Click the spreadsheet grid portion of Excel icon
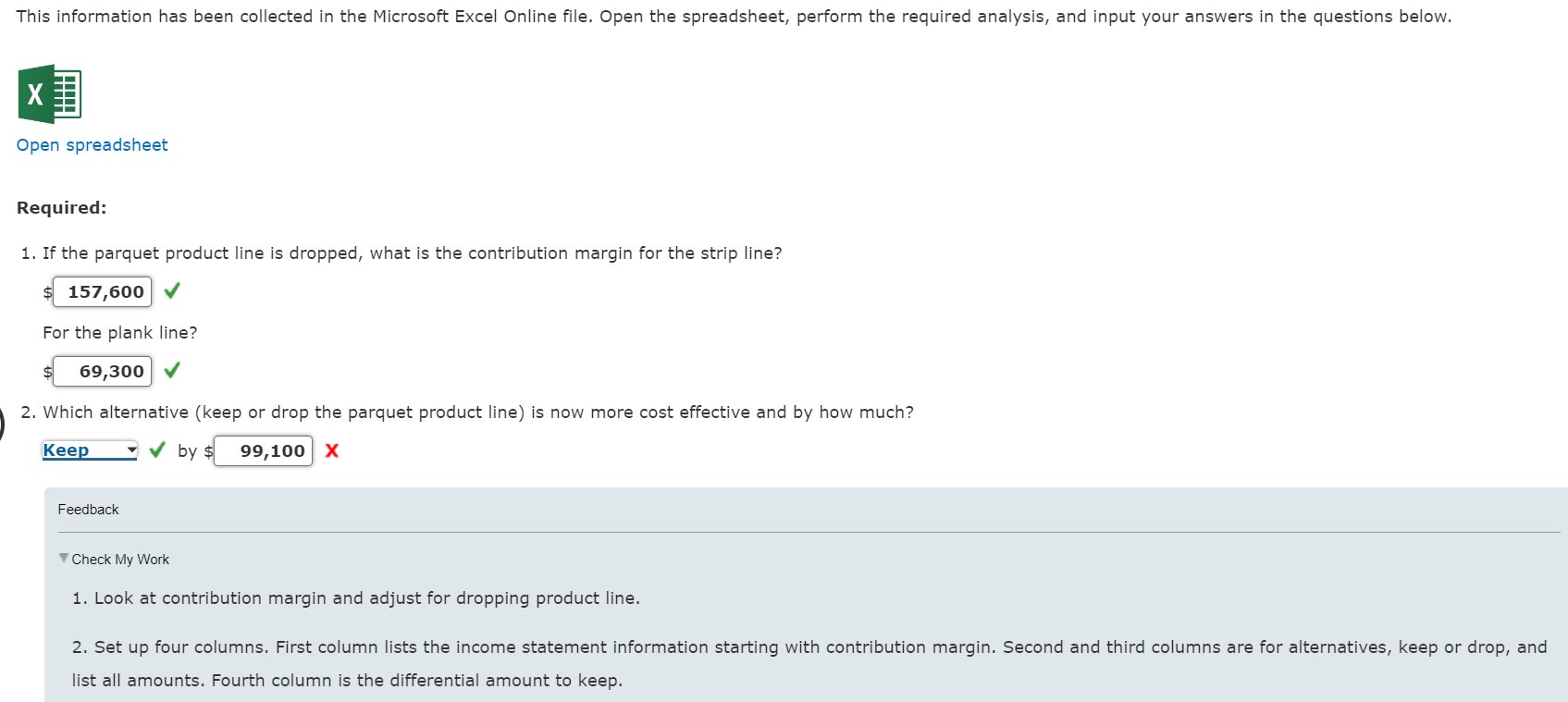 67,92
